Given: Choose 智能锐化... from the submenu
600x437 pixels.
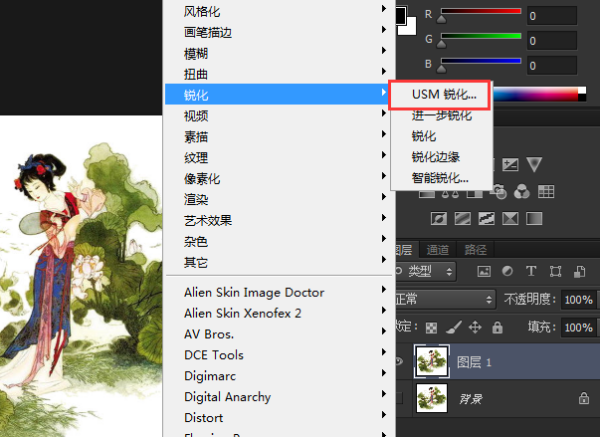Looking at the screenshot, I should pos(441,178).
